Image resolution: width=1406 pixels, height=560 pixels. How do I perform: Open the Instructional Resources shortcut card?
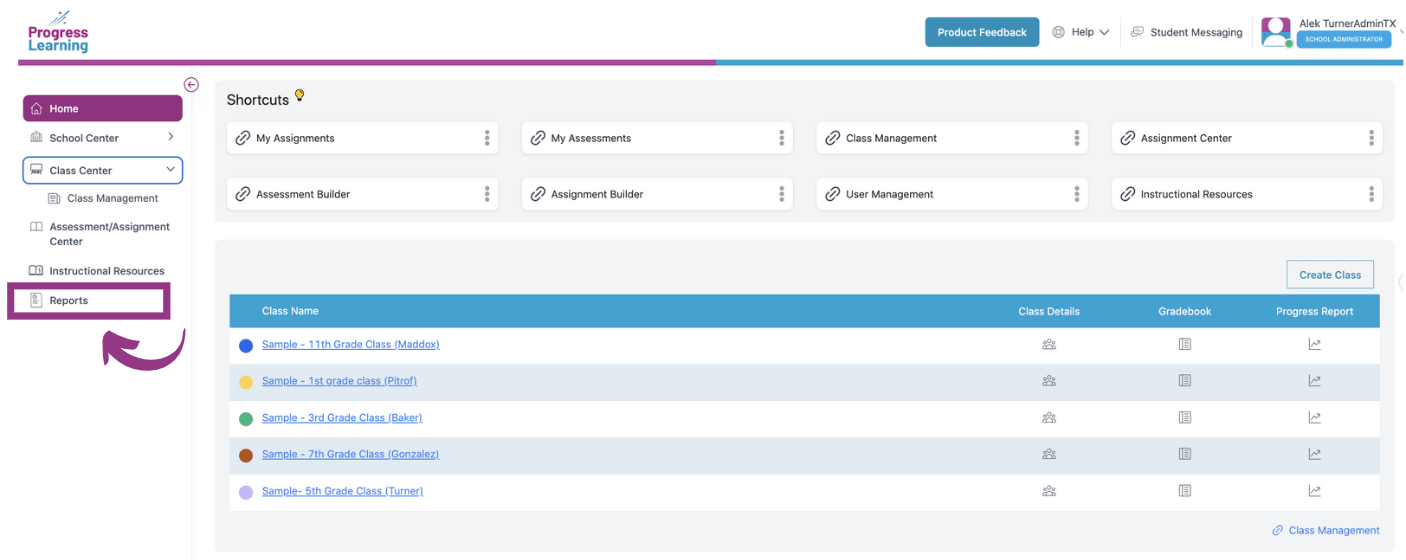point(1247,194)
